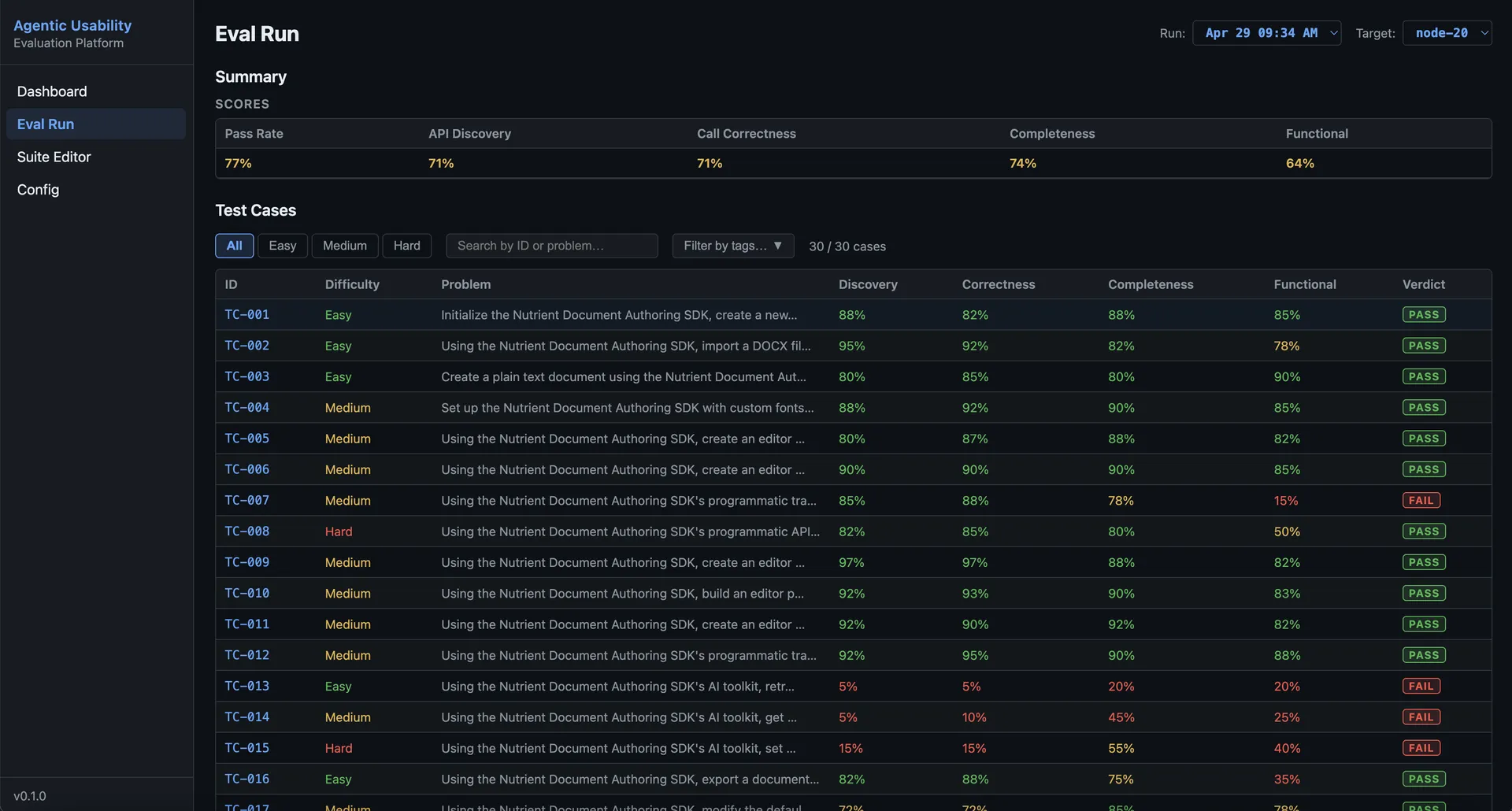
Task: Click the '30 / 30 cases' counter
Action: 847,246
